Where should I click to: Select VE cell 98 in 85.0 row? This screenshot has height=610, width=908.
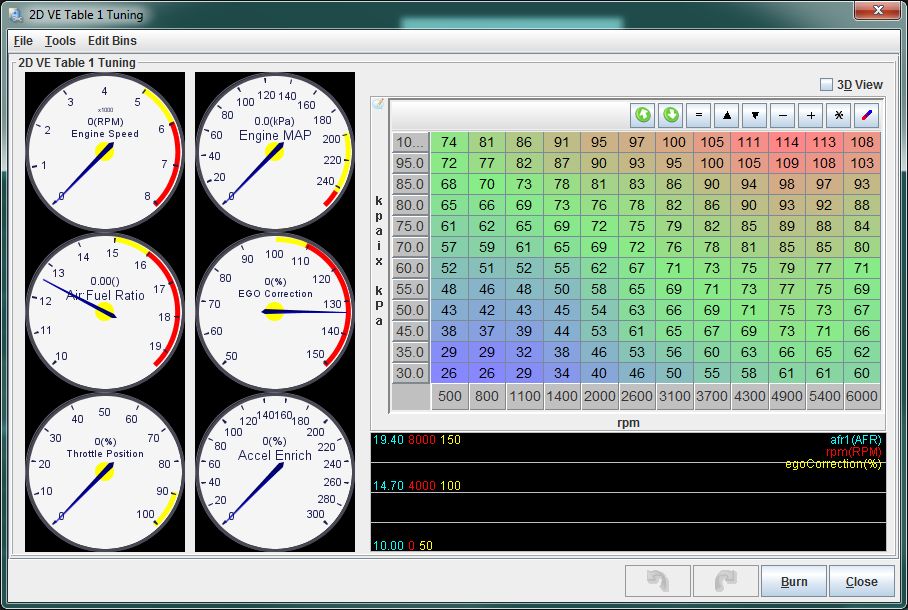[787, 184]
